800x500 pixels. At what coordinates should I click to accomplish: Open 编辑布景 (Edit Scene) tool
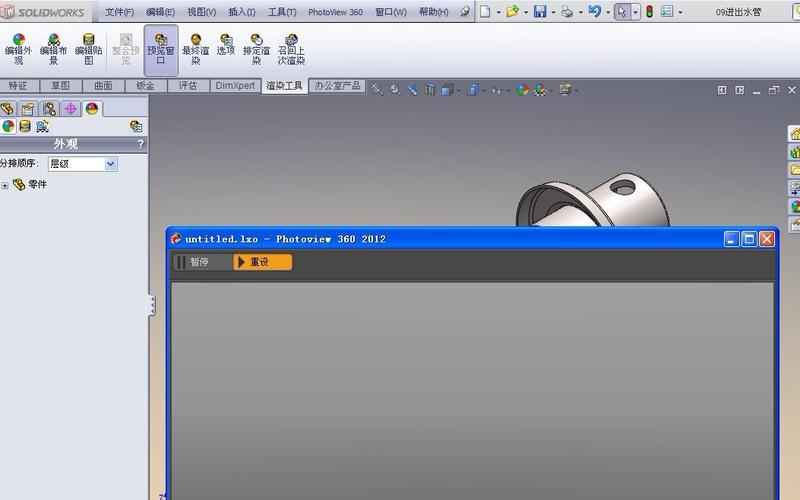point(53,49)
